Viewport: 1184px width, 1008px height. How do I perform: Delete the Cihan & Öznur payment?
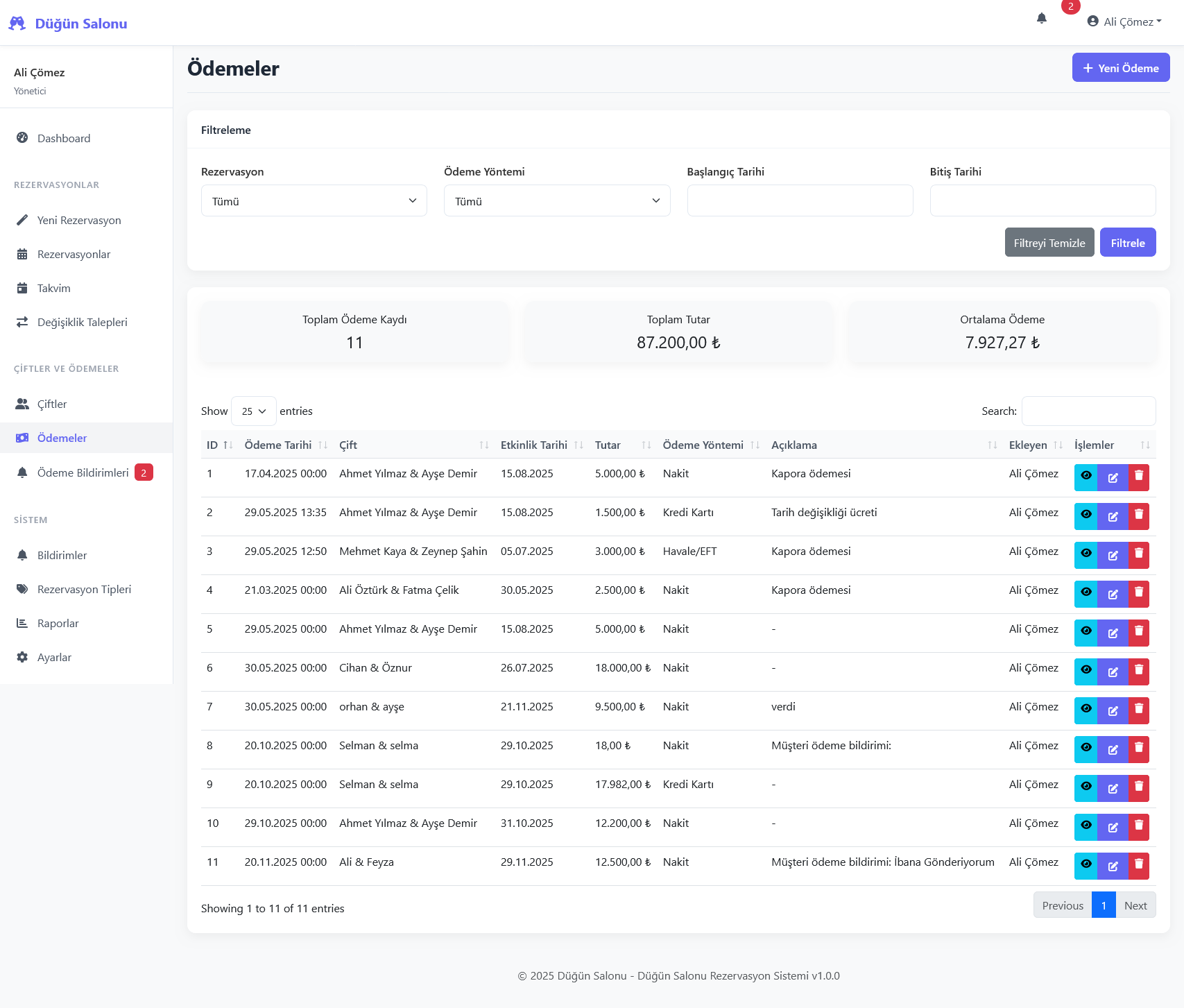[x=1138, y=672]
